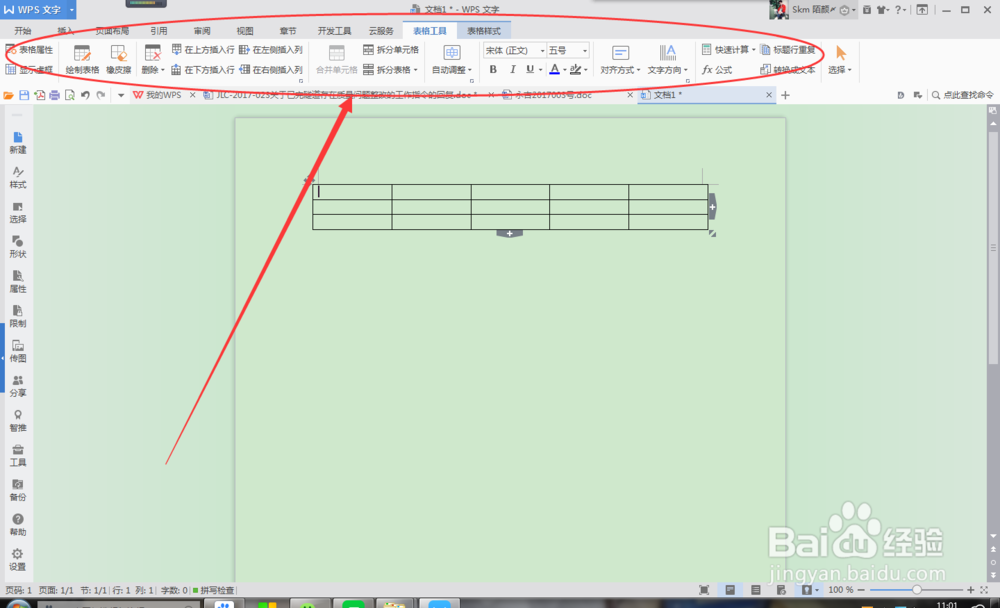Toggle 显示虚框 gridline display

tap(29, 70)
